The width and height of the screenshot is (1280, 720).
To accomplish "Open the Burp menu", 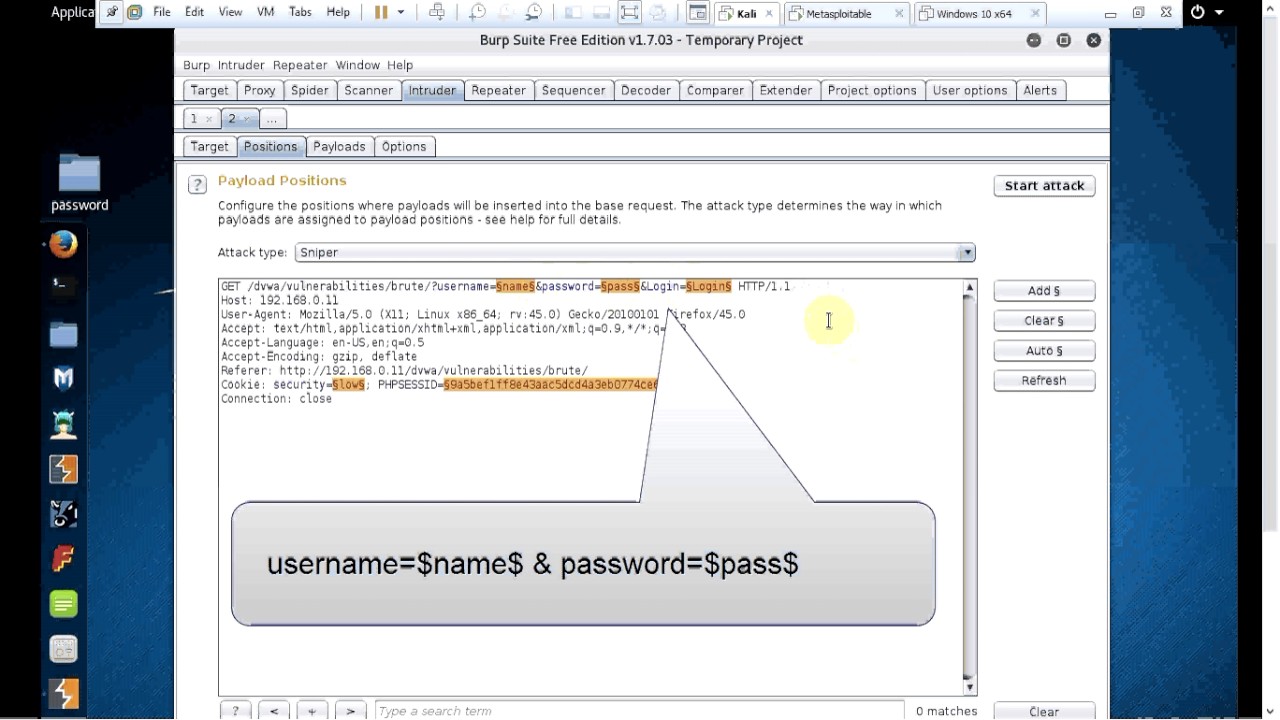I will (196, 65).
